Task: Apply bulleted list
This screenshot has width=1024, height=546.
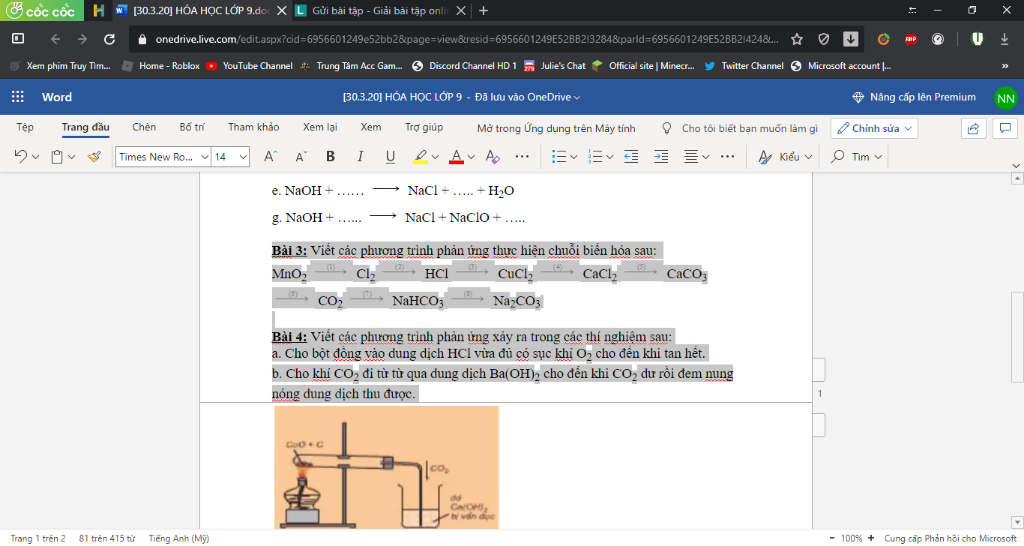Action: click(559, 157)
